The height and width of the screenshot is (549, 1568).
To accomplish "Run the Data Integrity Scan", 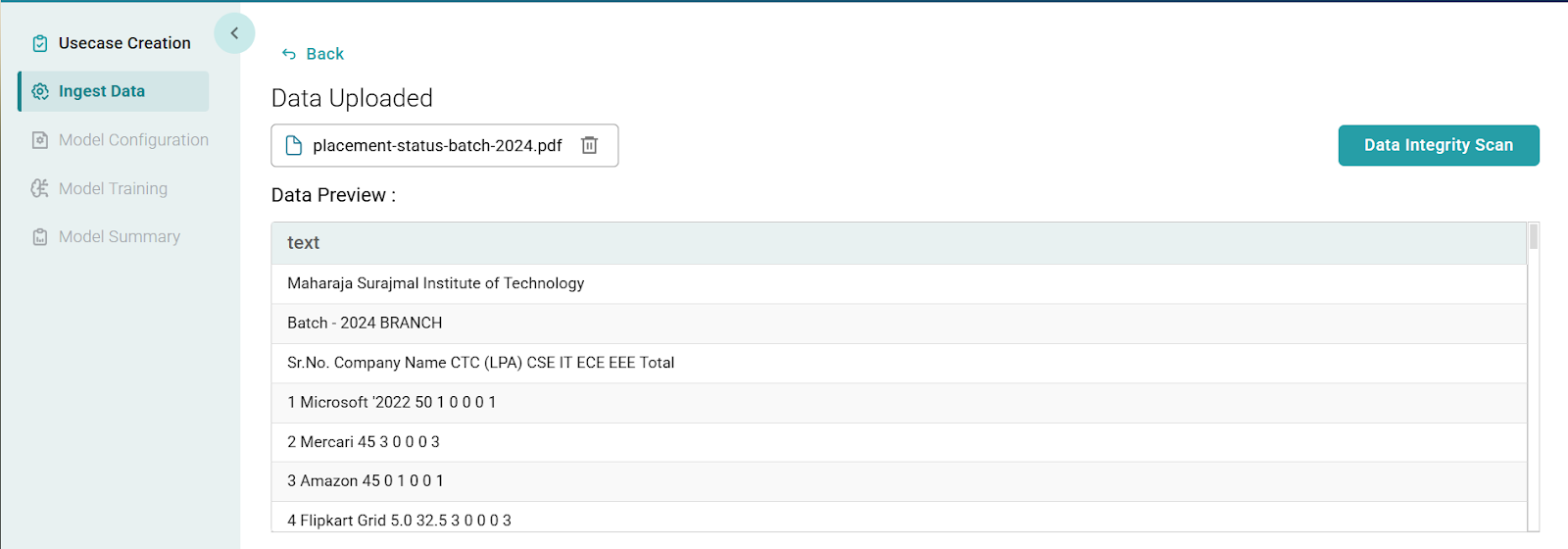I will (1438, 145).
